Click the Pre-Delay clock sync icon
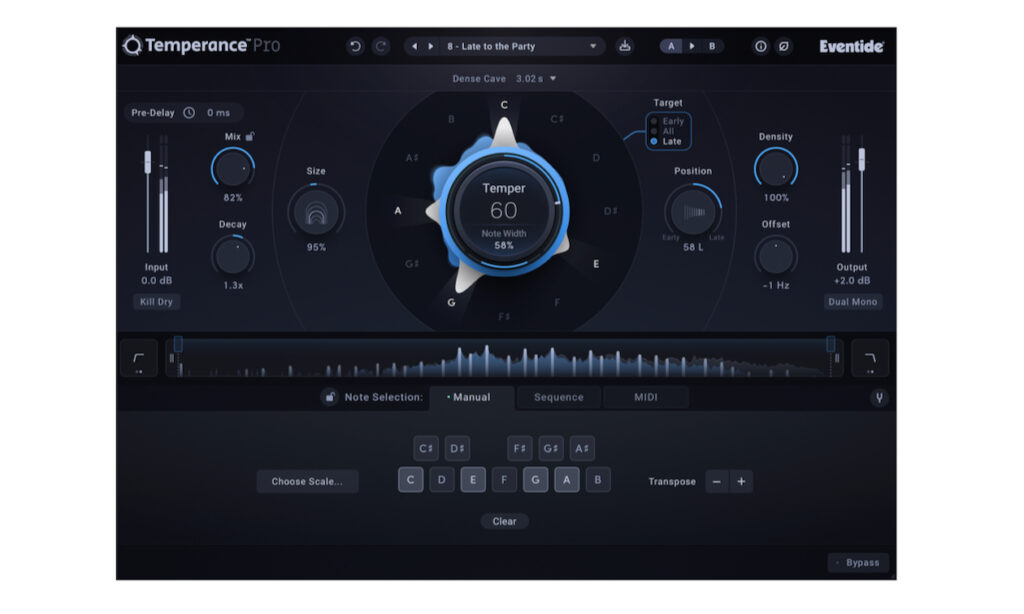The image size is (1024, 614). coord(189,113)
